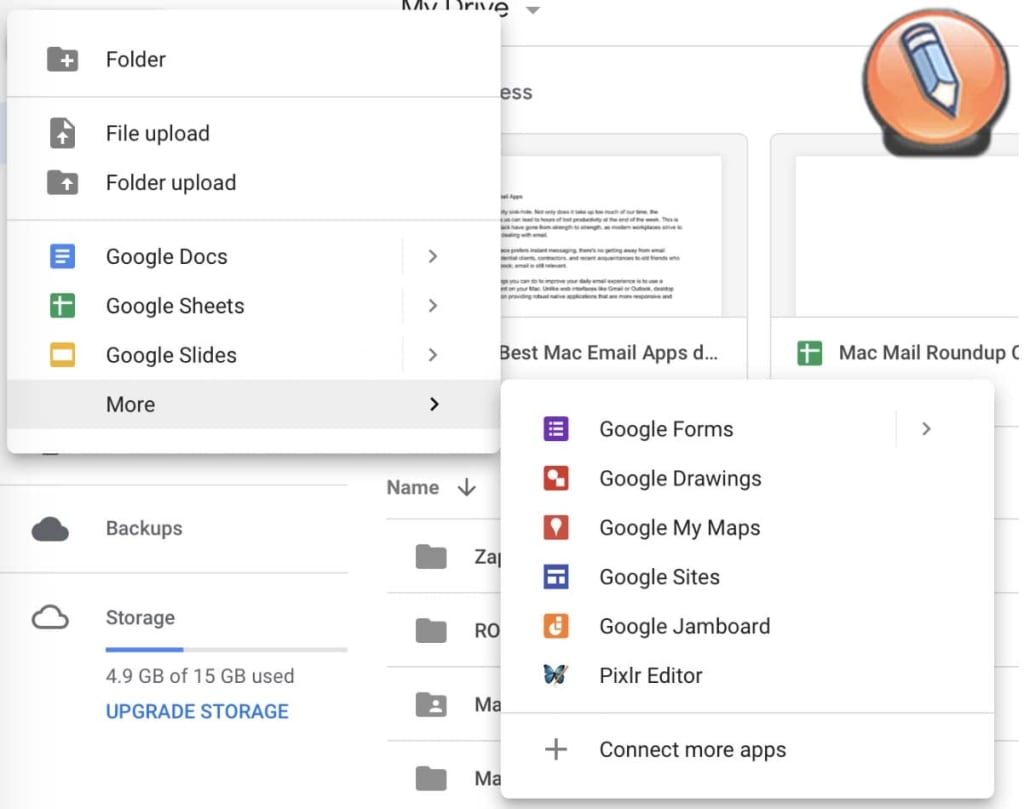Select Pixlr Editor in the submenu
The image size is (1024, 809).
point(747,674)
